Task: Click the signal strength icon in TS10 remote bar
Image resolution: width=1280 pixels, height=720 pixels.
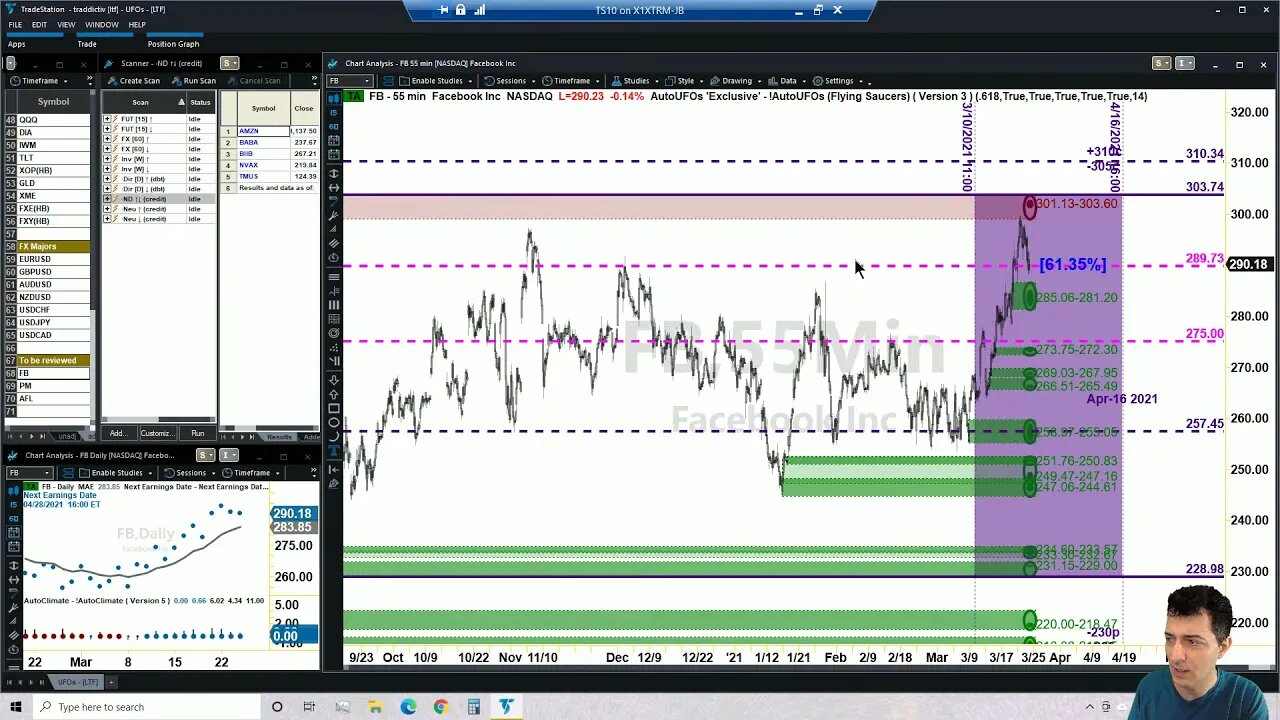Action: click(479, 10)
